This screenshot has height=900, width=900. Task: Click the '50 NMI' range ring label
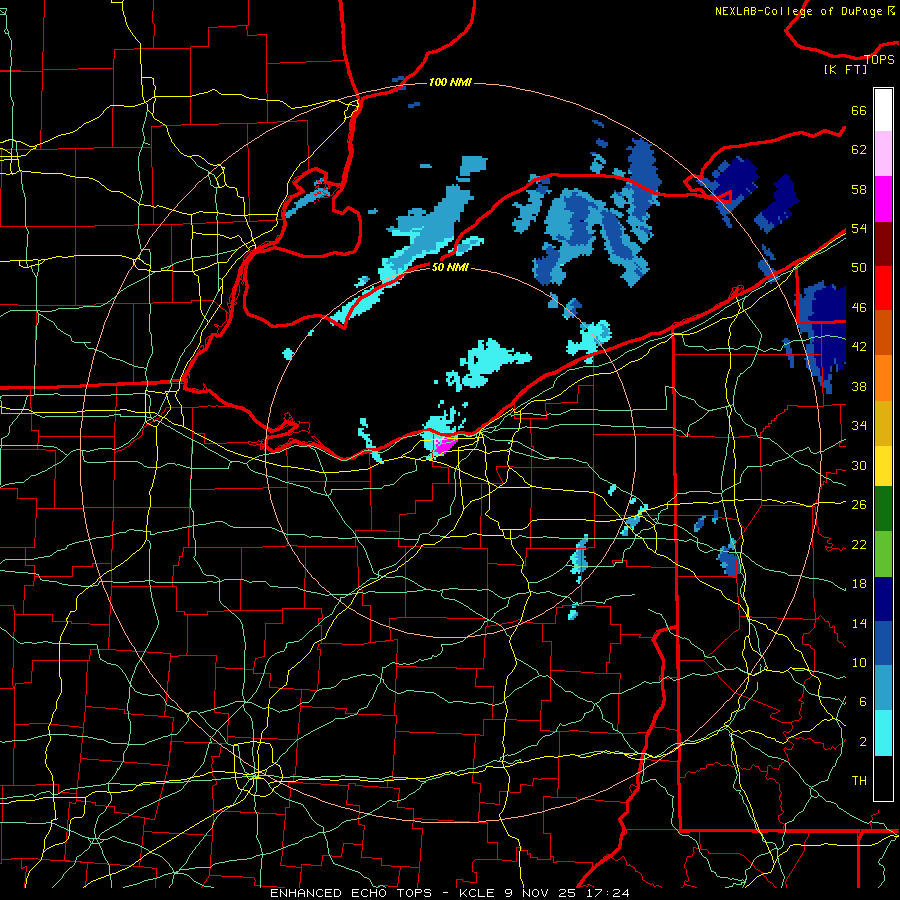click(x=450, y=267)
